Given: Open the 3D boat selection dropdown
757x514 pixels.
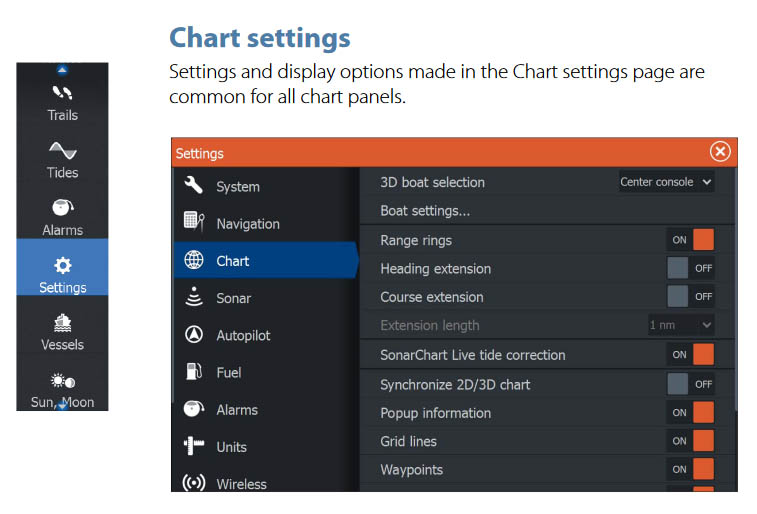Looking at the screenshot, I should (x=666, y=182).
